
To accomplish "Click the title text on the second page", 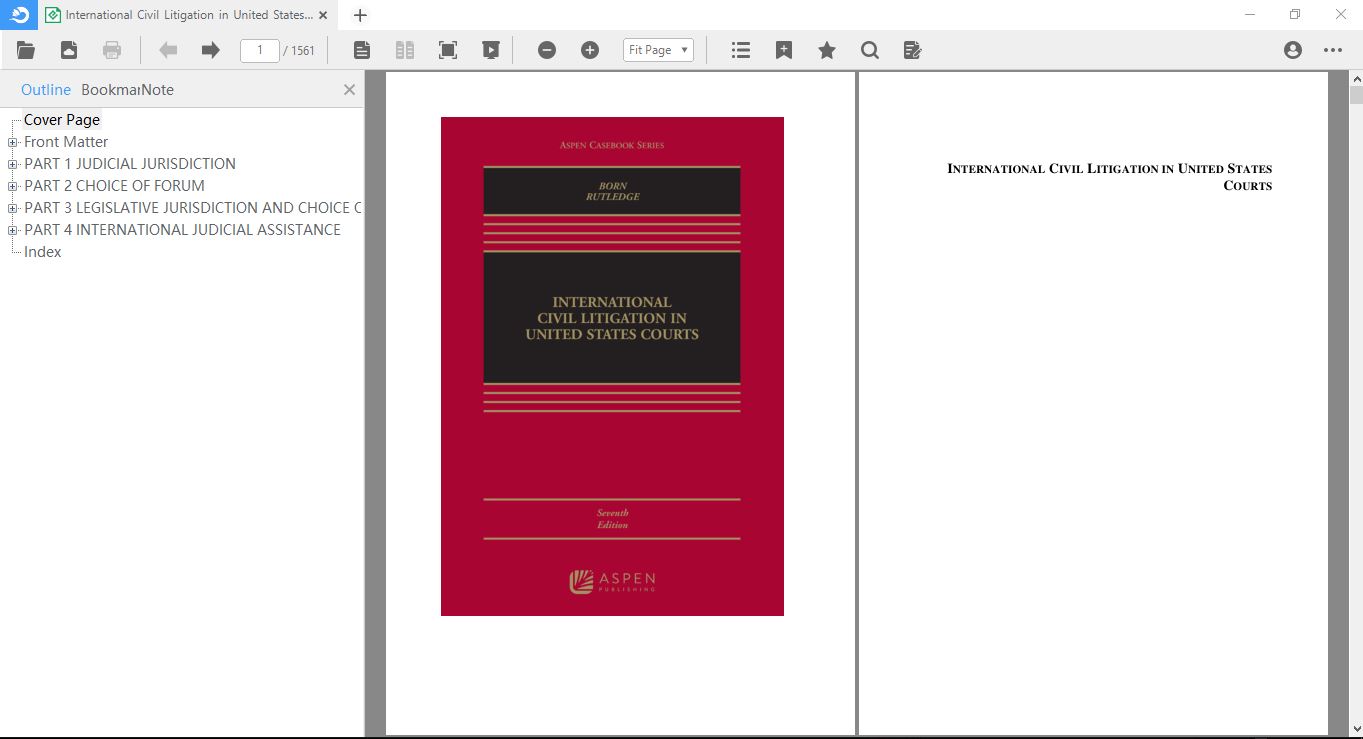I will point(1109,177).
